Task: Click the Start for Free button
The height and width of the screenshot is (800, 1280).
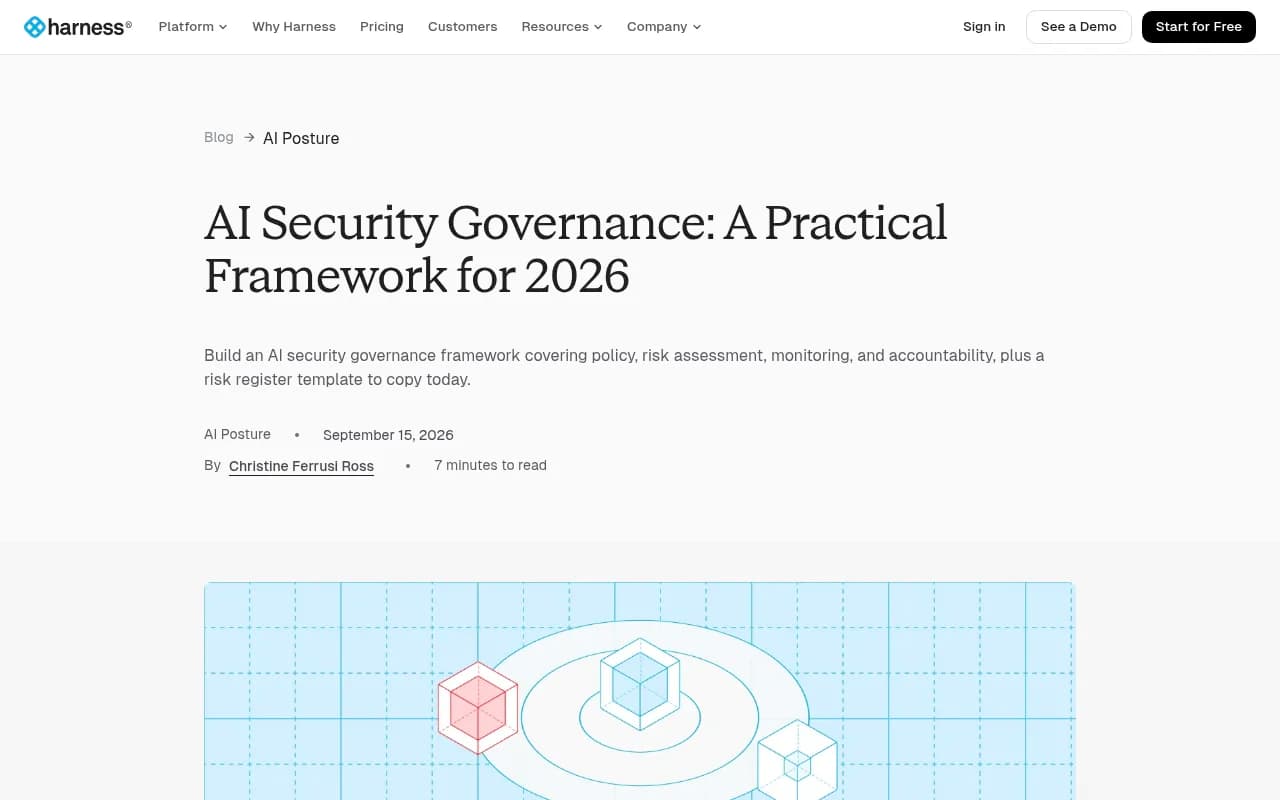Action: coord(1199,27)
